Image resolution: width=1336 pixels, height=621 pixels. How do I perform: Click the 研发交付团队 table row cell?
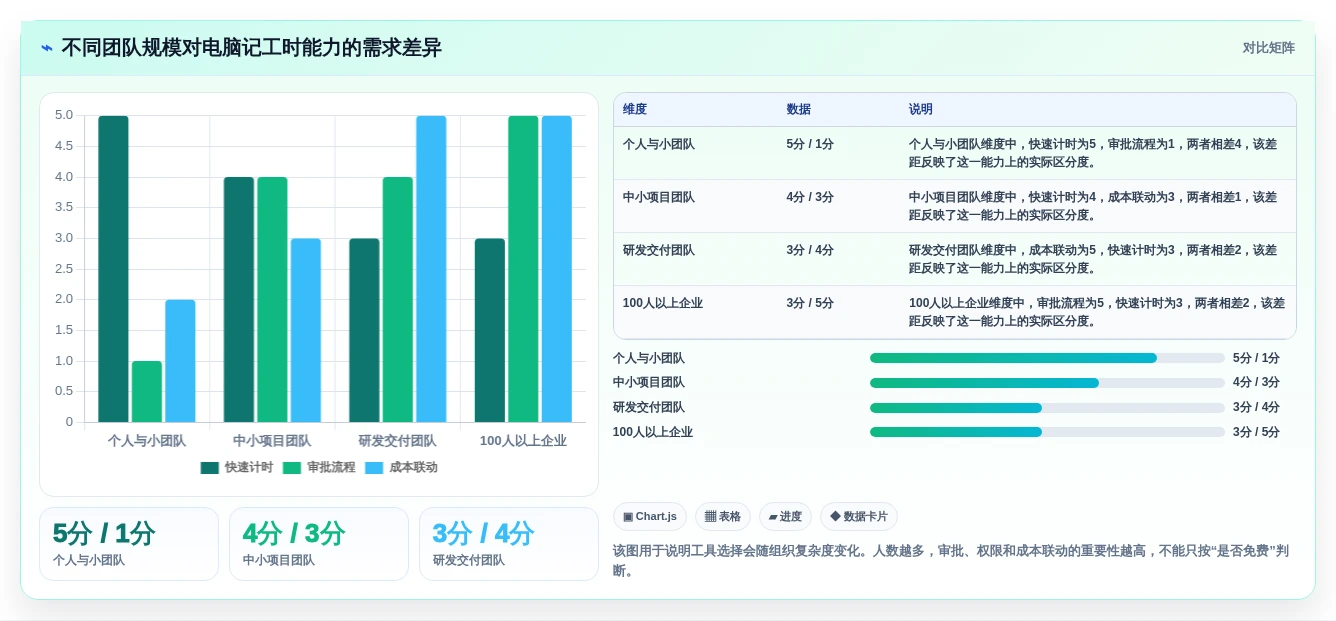pos(659,250)
